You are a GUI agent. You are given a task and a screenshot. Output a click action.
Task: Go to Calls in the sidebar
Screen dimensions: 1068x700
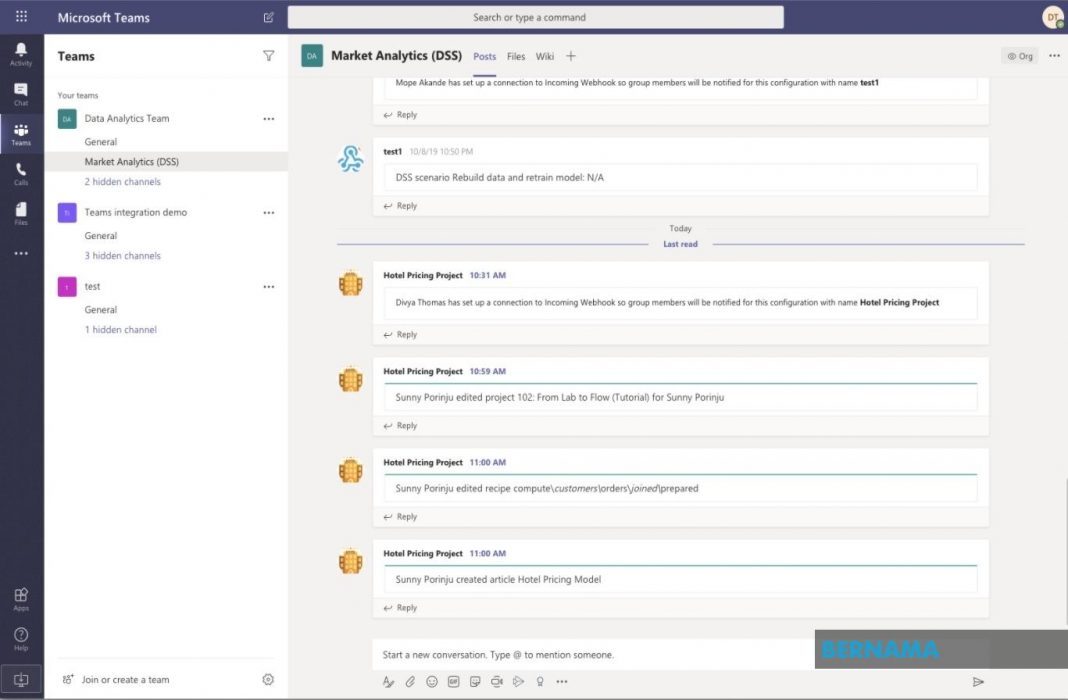click(21, 174)
